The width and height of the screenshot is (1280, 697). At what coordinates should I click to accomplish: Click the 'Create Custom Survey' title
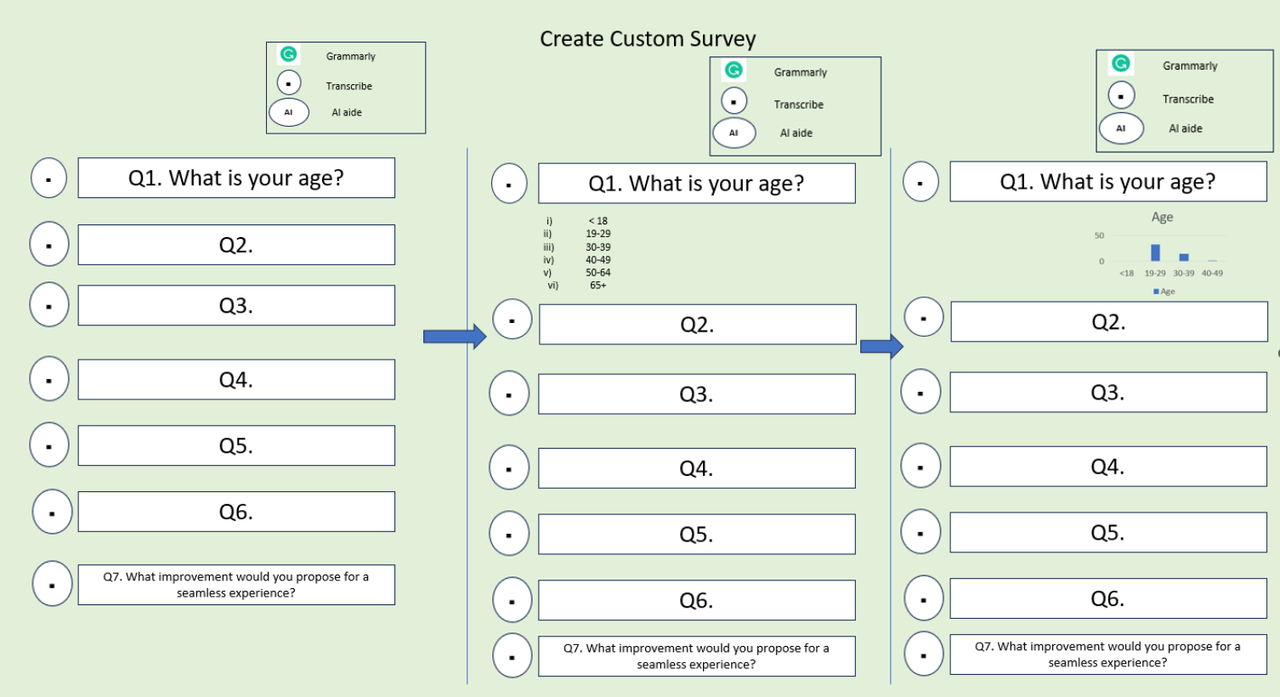click(648, 39)
